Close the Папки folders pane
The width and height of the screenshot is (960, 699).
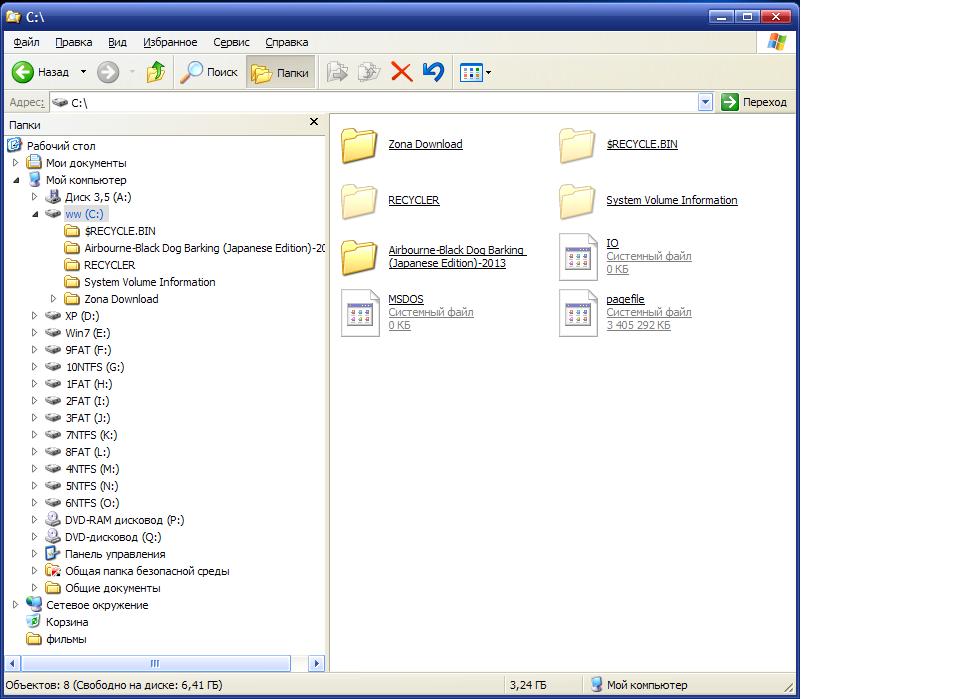[x=313, y=122]
